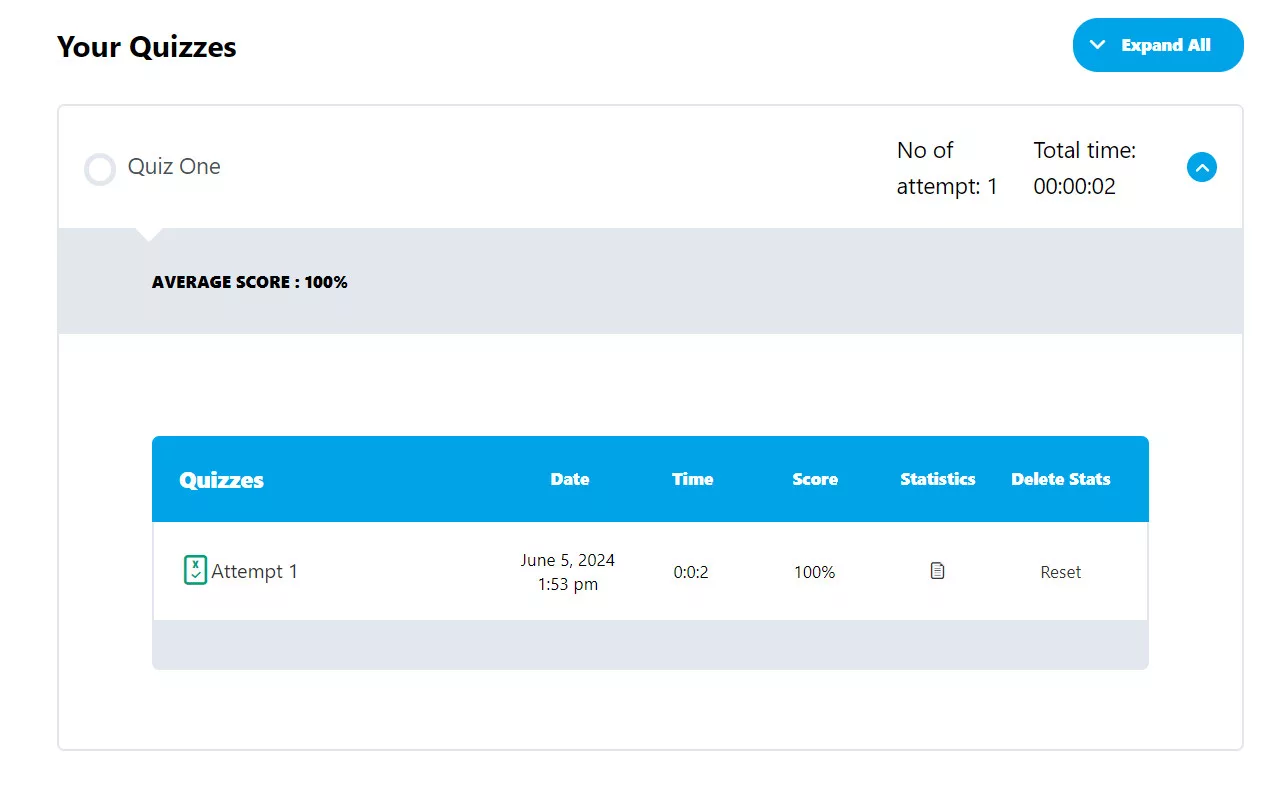Click the chevron inside Expand All
Viewport: 1285px width, 788px height.
point(1097,45)
